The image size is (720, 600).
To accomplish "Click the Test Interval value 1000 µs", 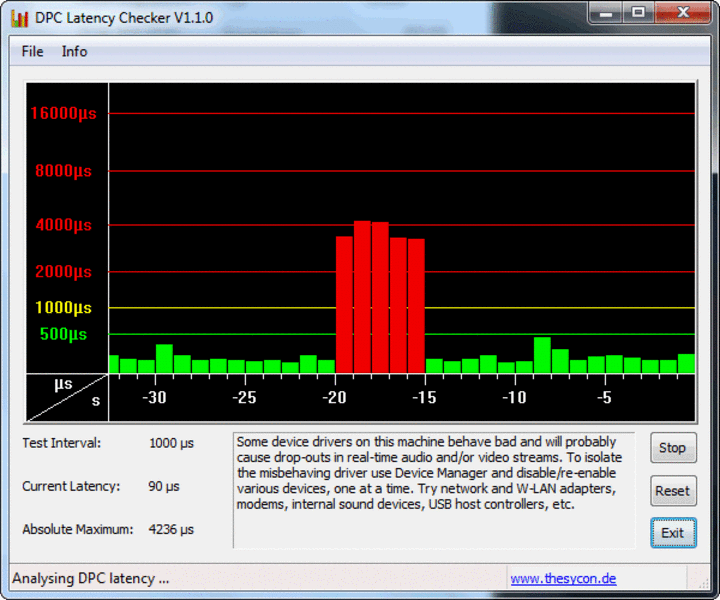I will (x=171, y=443).
